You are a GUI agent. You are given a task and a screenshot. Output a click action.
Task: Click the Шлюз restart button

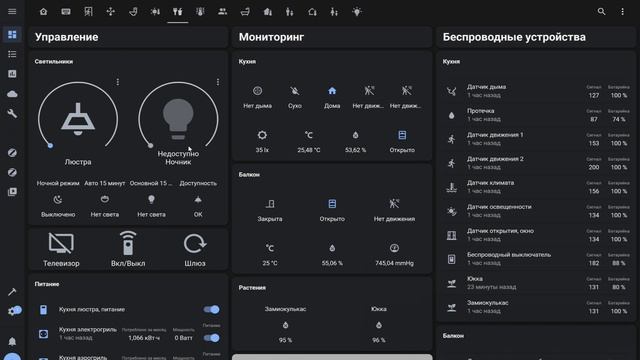pos(195,249)
